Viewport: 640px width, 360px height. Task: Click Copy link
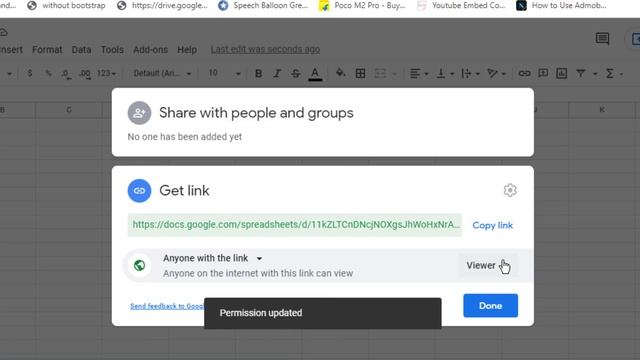click(492, 225)
